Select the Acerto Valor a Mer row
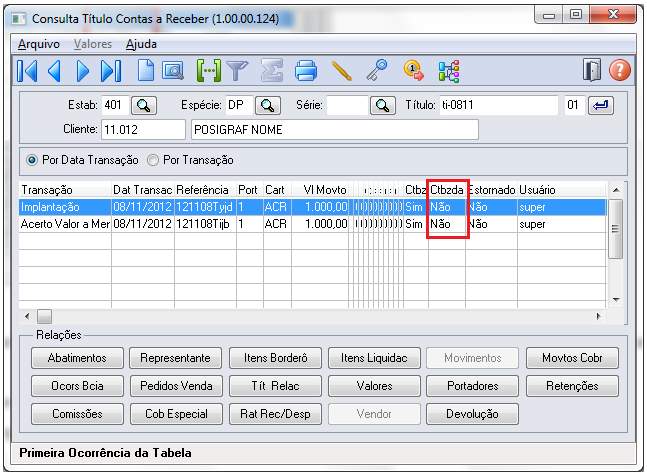 pos(312,224)
